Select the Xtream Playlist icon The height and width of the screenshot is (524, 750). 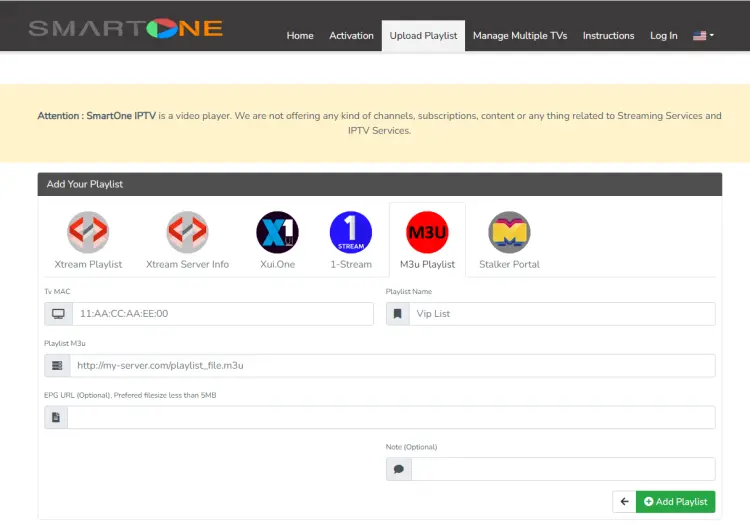88,233
